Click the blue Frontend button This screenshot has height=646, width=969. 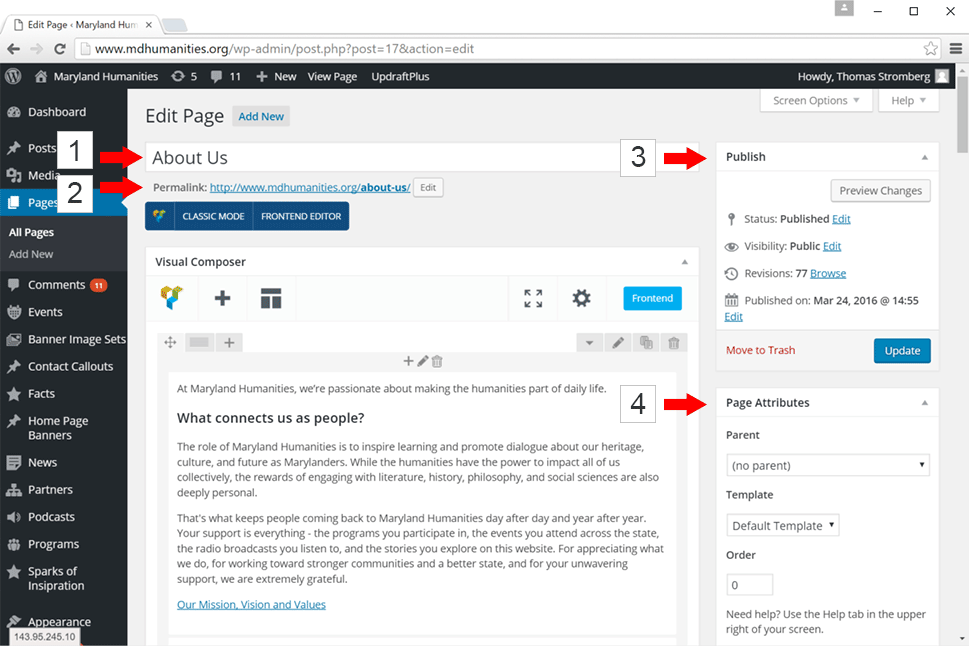[x=652, y=298]
